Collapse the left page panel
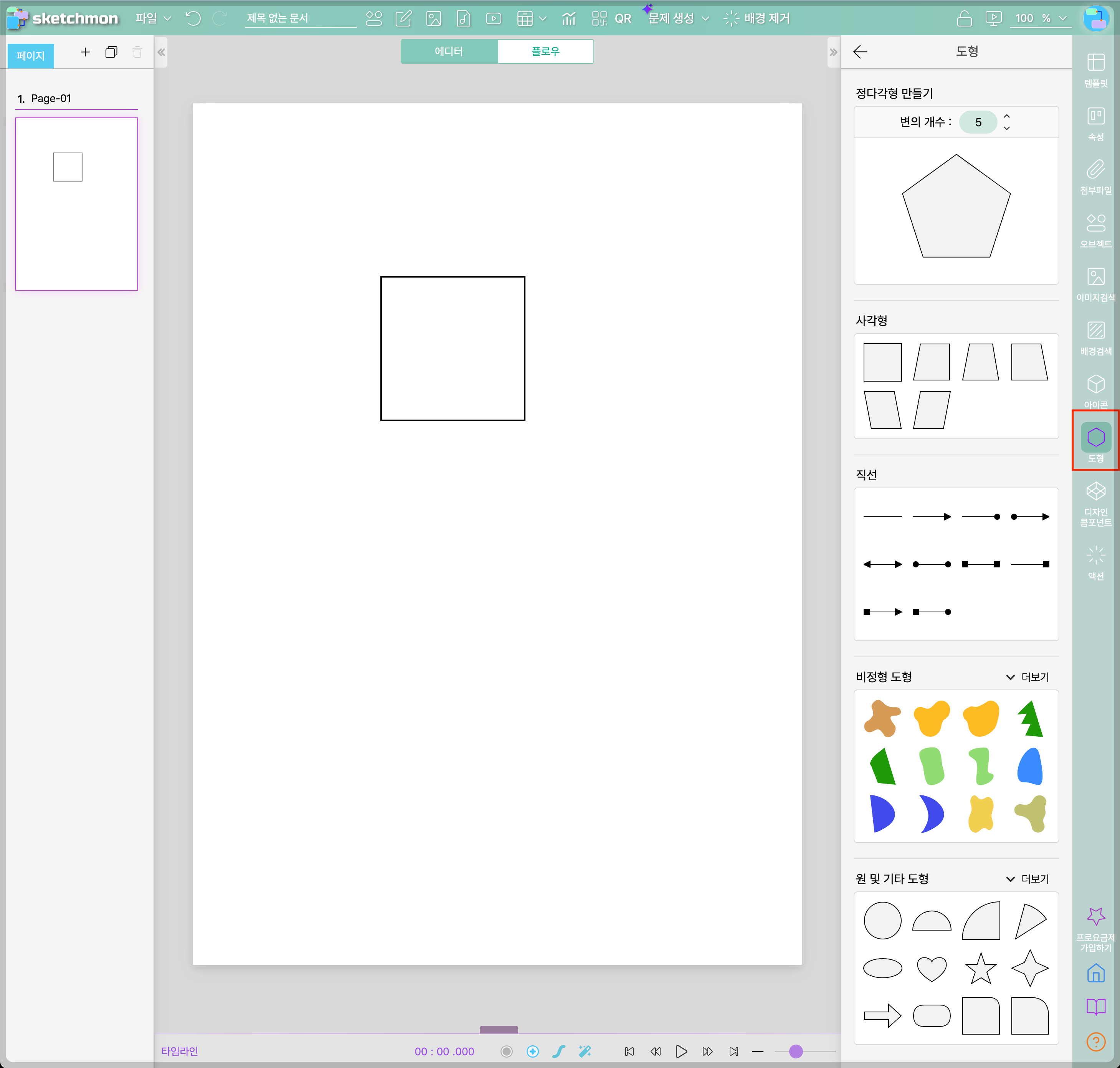Screen dimensions: 1120x1068 click(161, 52)
